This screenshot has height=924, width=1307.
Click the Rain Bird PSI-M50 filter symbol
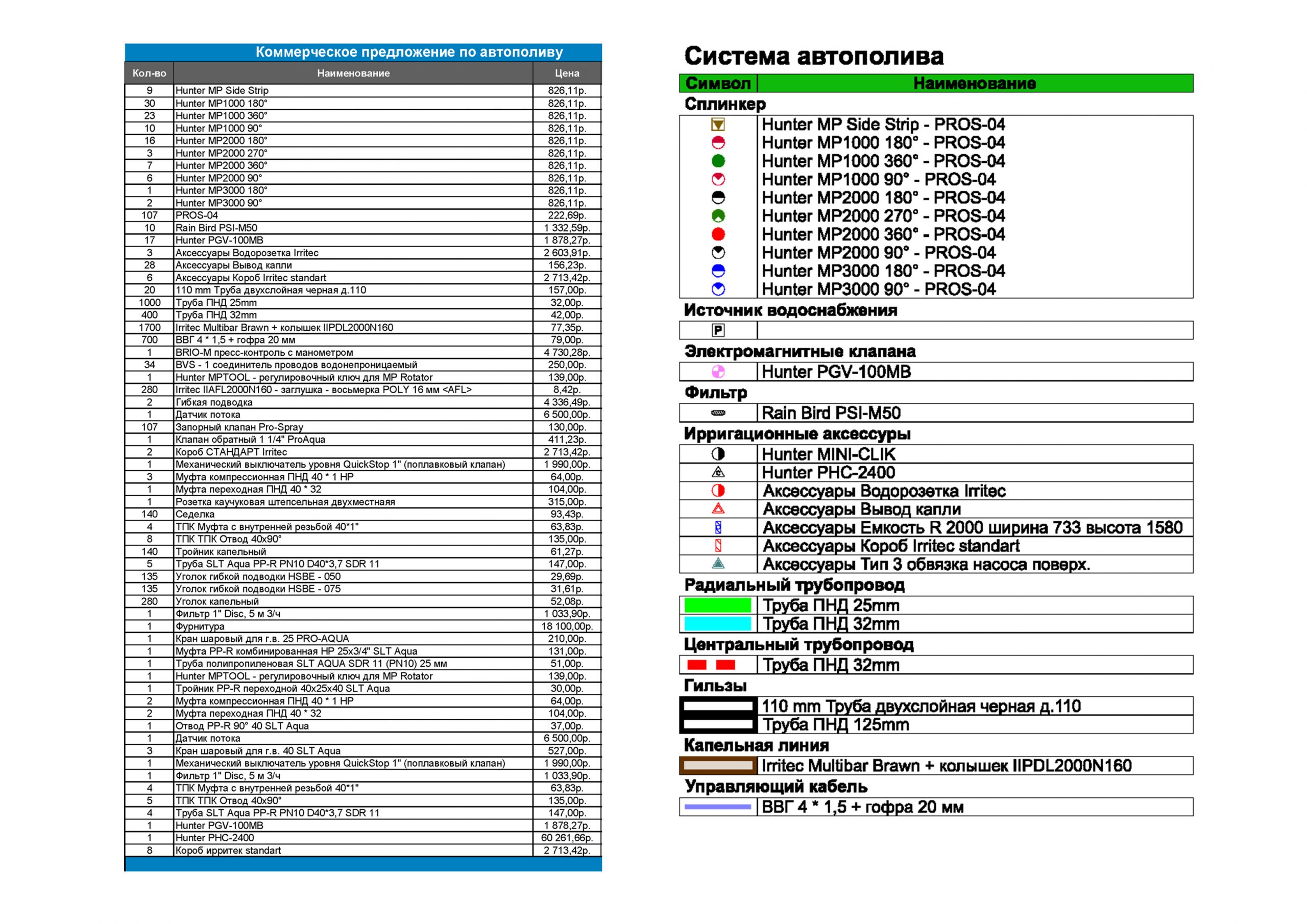(718, 413)
